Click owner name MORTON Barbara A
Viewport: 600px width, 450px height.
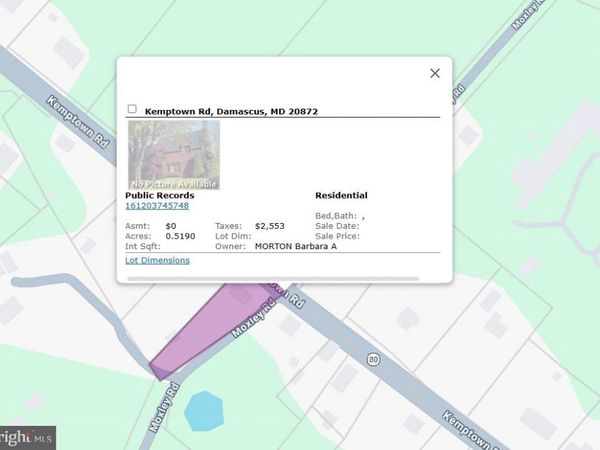[x=296, y=246]
